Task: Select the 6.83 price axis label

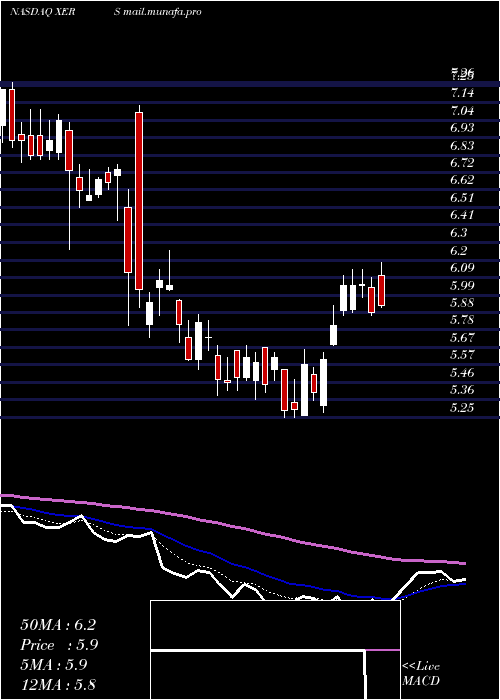Action: (462, 146)
